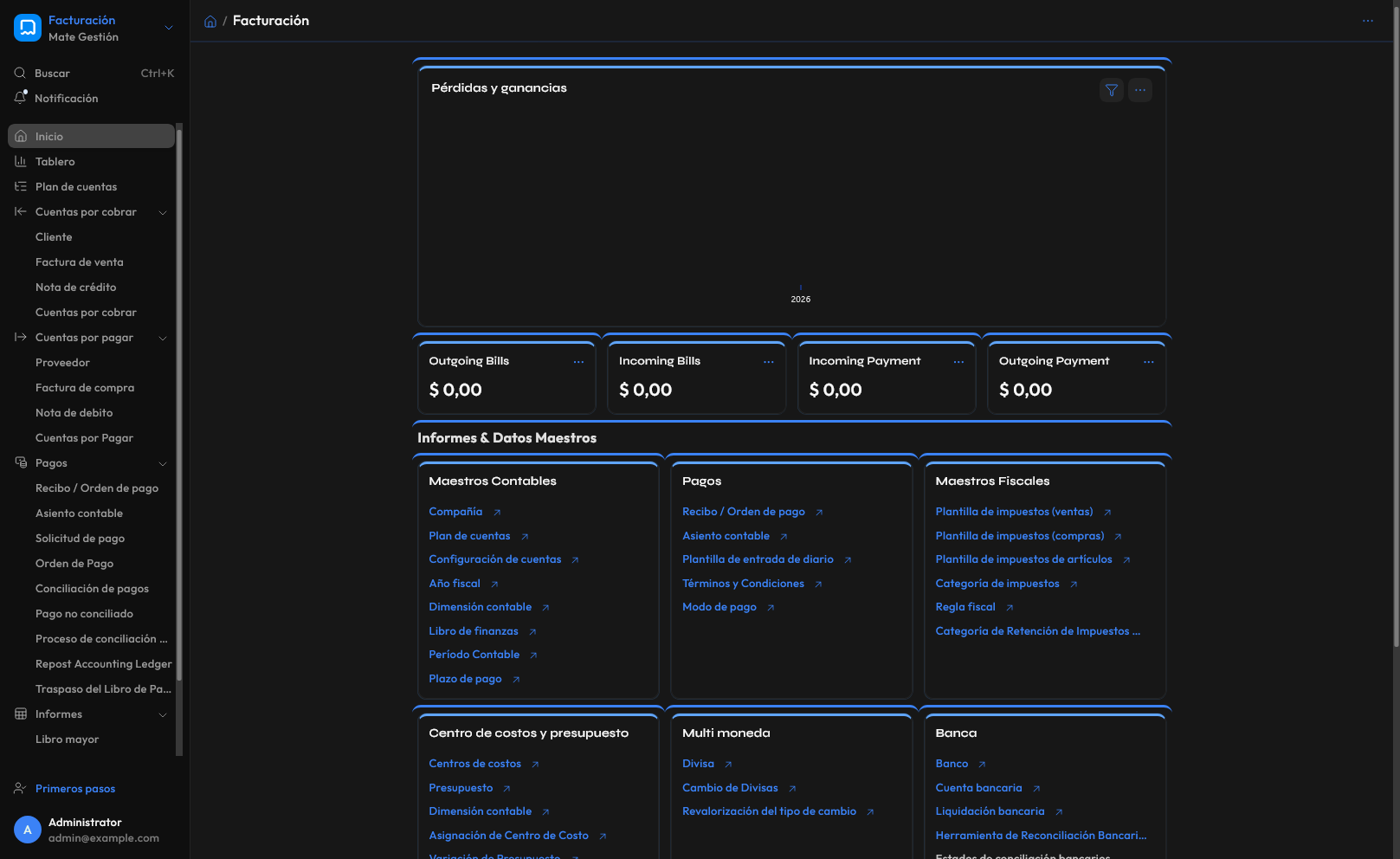Click arrow icon next to Presupuesto

[506, 789]
